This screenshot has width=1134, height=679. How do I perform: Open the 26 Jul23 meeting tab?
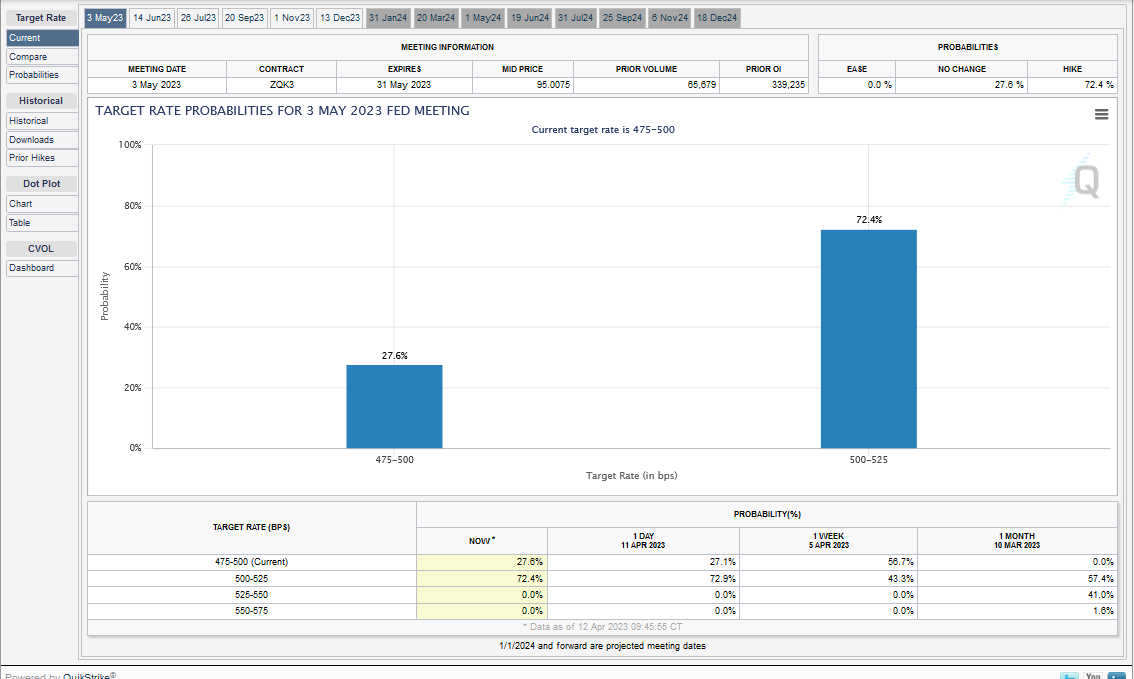(198, 18)
